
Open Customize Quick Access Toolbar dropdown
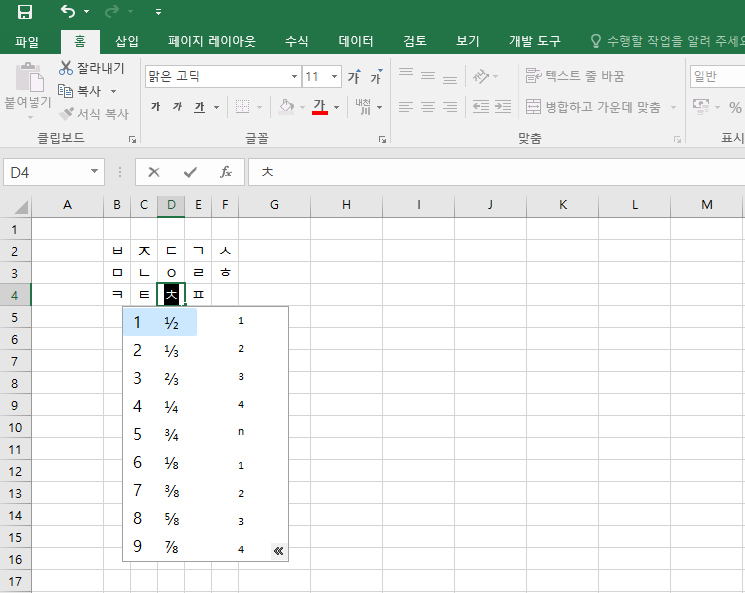158,12
